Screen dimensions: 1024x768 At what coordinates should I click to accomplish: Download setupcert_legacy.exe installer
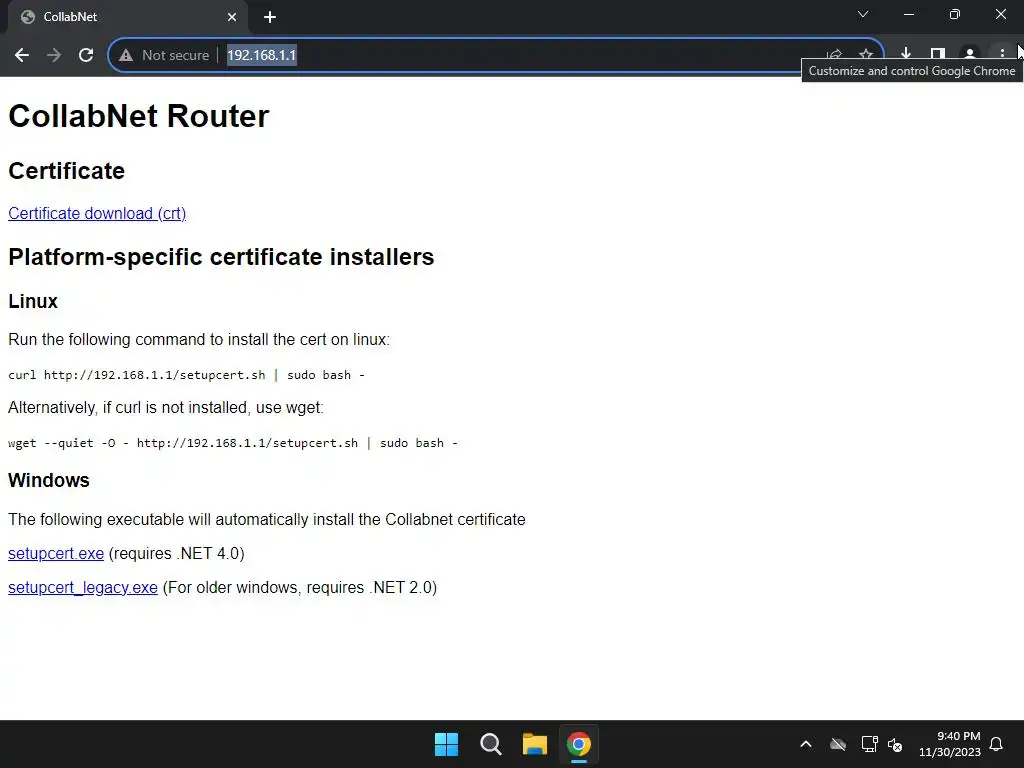[x=82, y=587]
